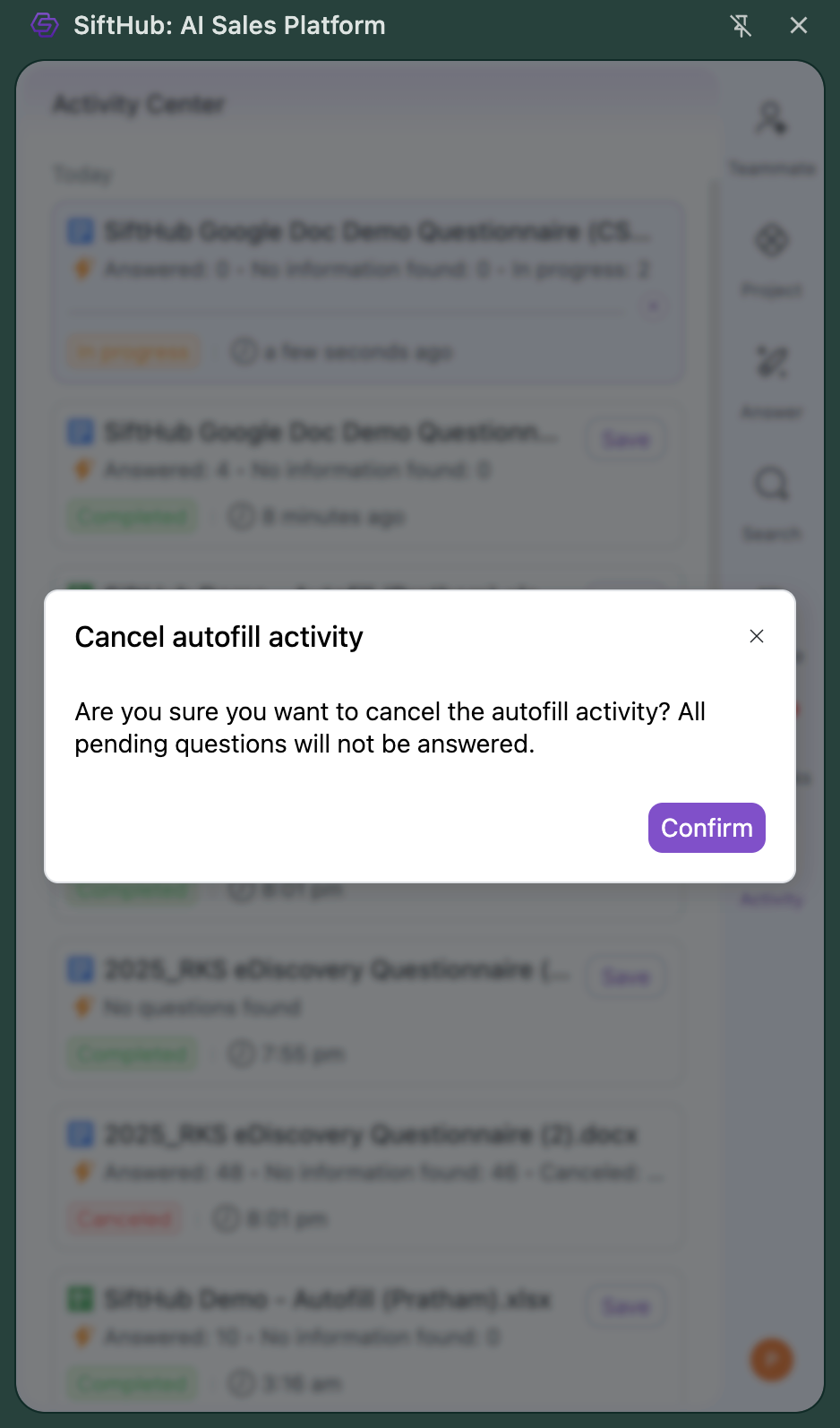Click the red Canceled status badge
Viewport: 840px width, 1428px height.
[x=124, y=1219]
